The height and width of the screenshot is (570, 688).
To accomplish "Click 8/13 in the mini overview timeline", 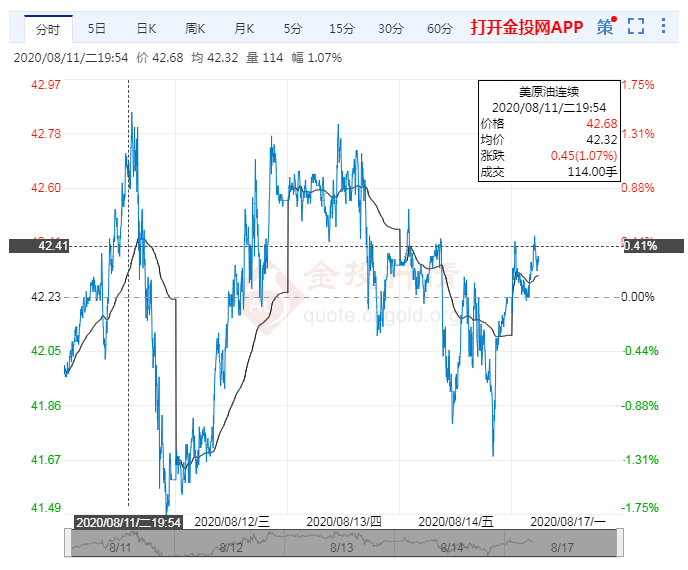I will 342,548.
